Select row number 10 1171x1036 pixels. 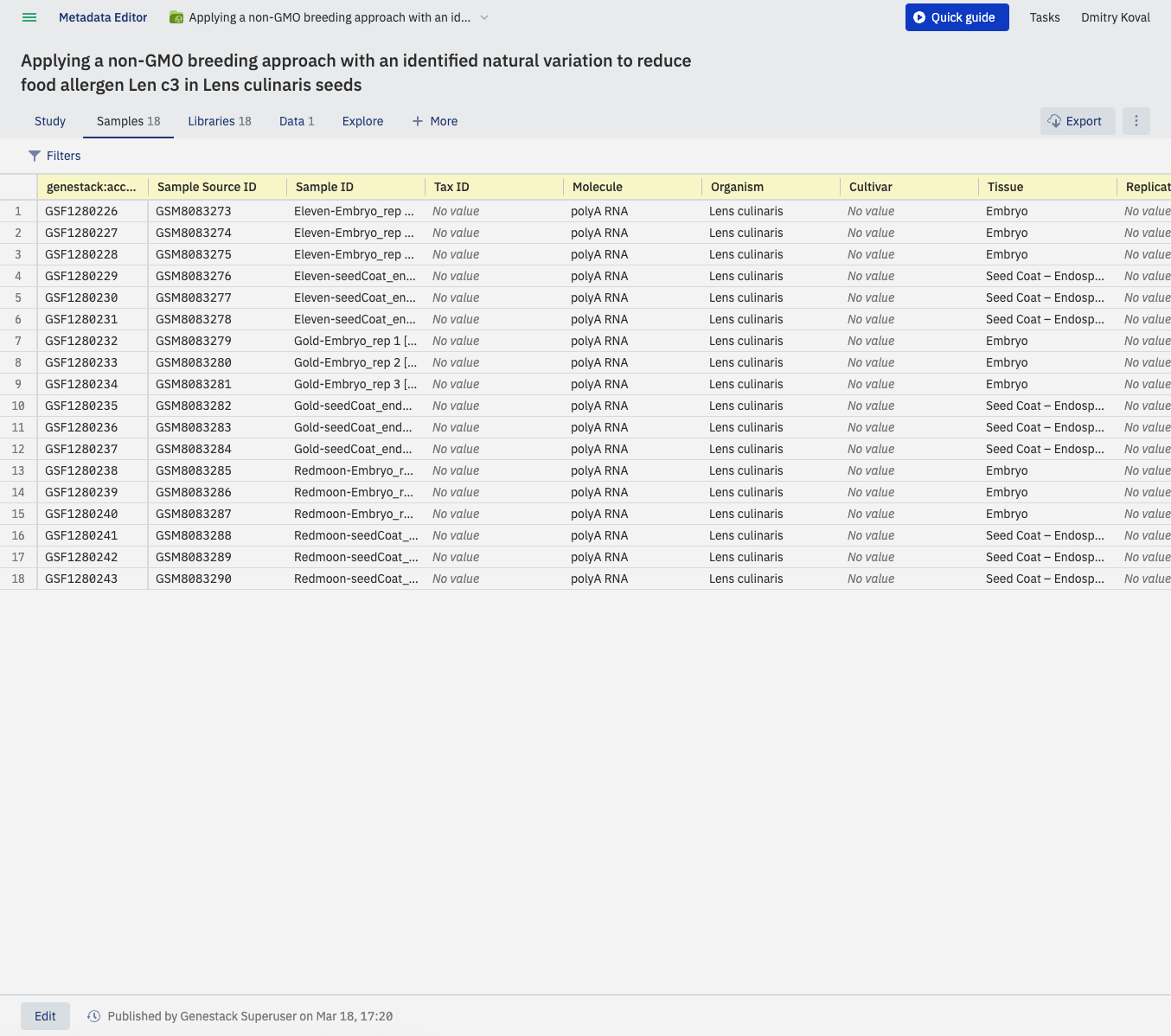[x=18, y=406]
